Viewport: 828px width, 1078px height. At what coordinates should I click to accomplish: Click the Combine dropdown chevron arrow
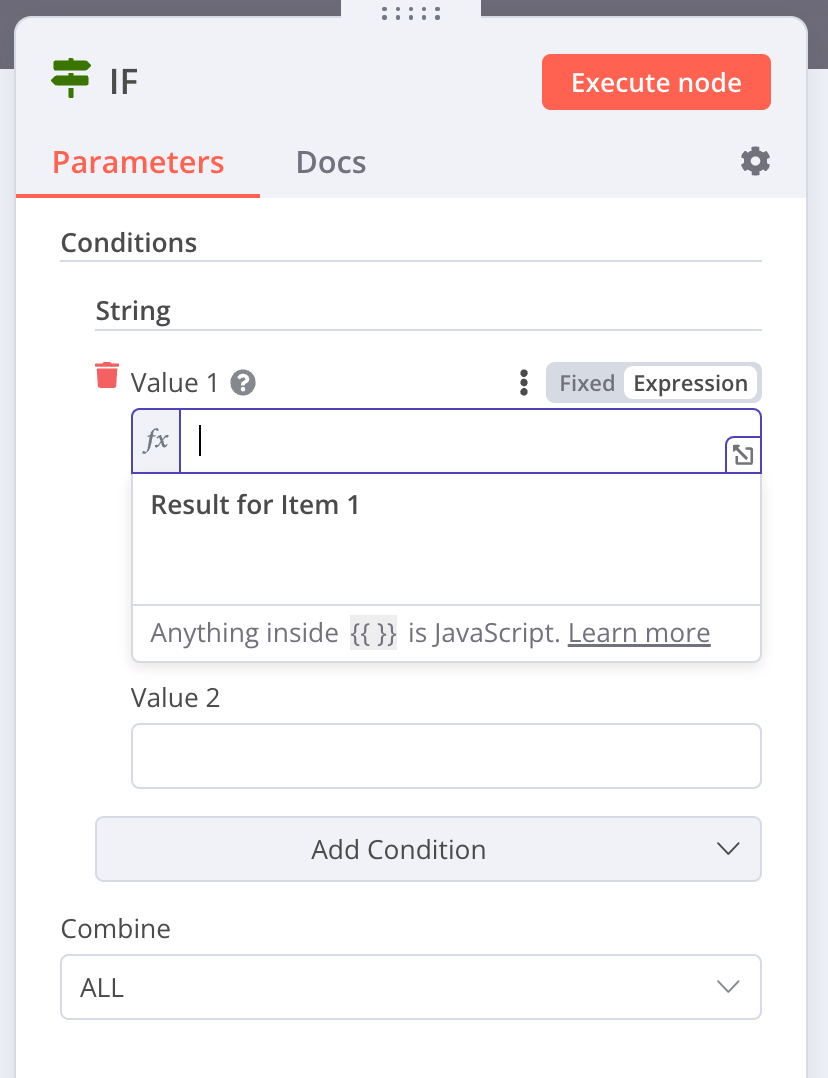click(728, 987)
